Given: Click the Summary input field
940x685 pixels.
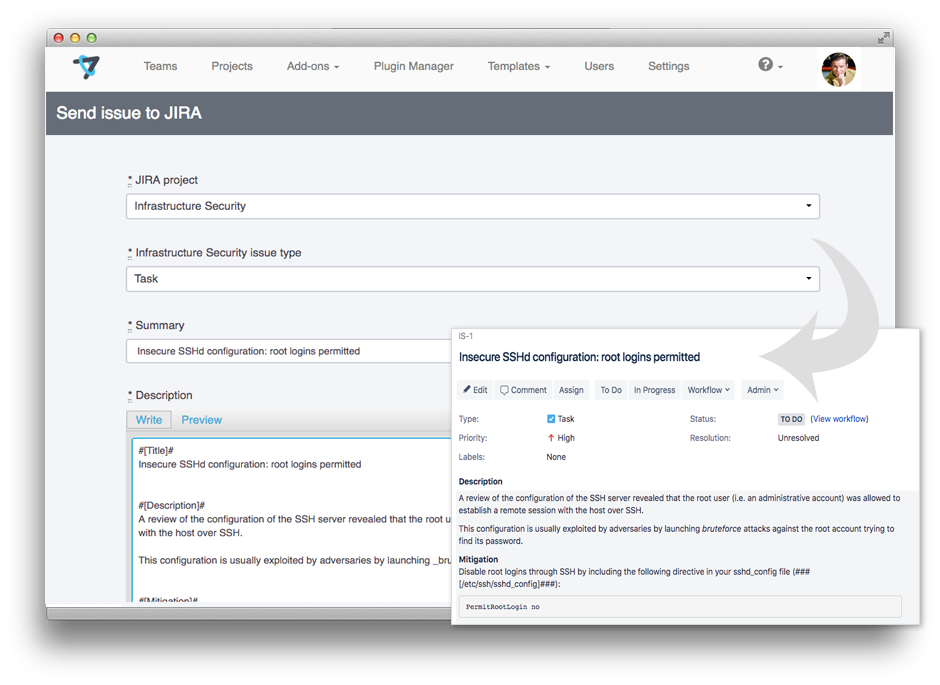Looking at the screenshot, I should pyautogui.click(x=289, y=351).
